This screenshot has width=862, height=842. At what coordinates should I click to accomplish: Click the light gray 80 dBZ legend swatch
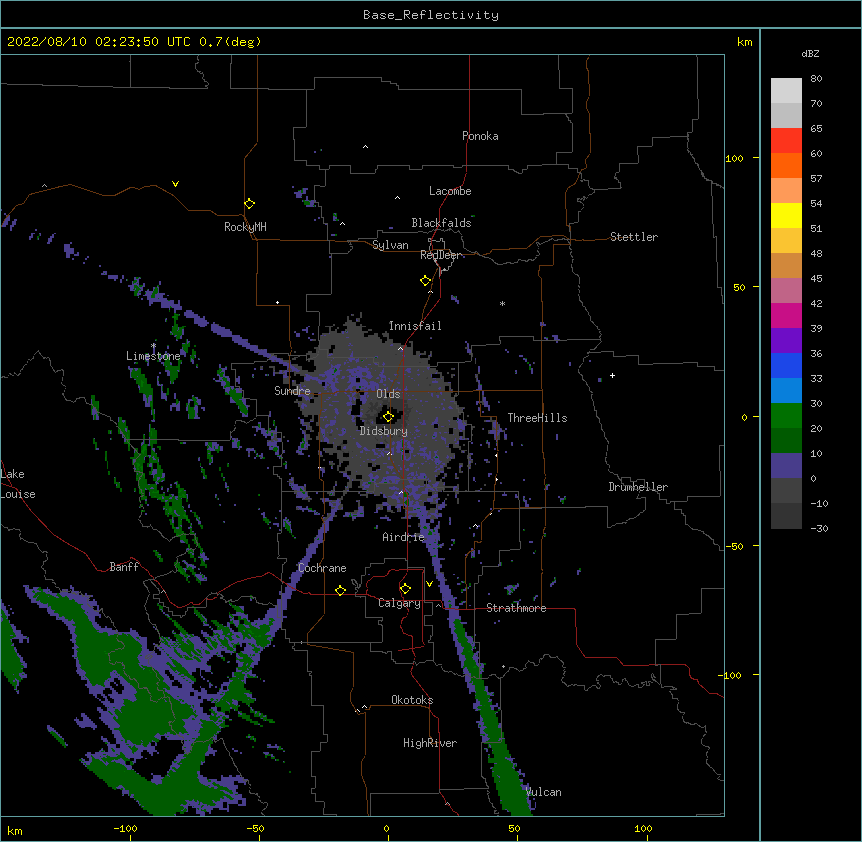click(786, 90)
